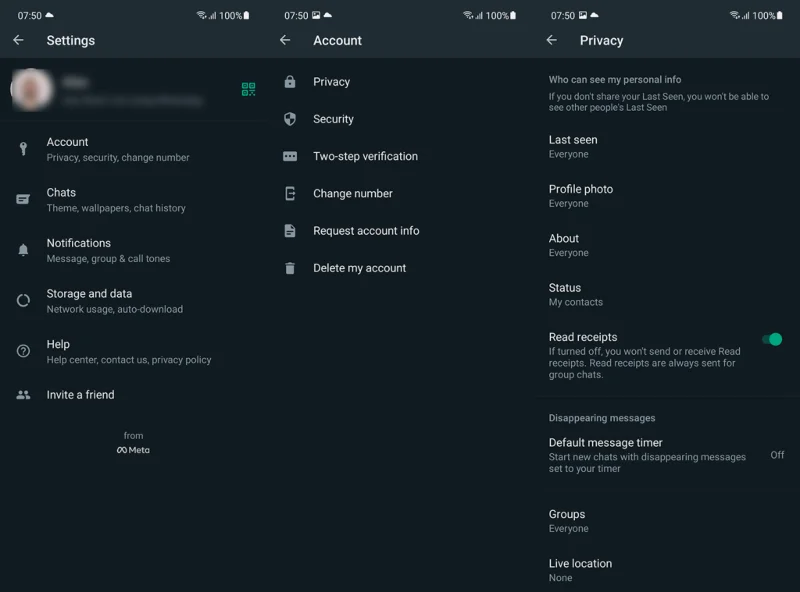Tap the circle icon beside Storage and data

pyautogui.click(x=23, y=301)
